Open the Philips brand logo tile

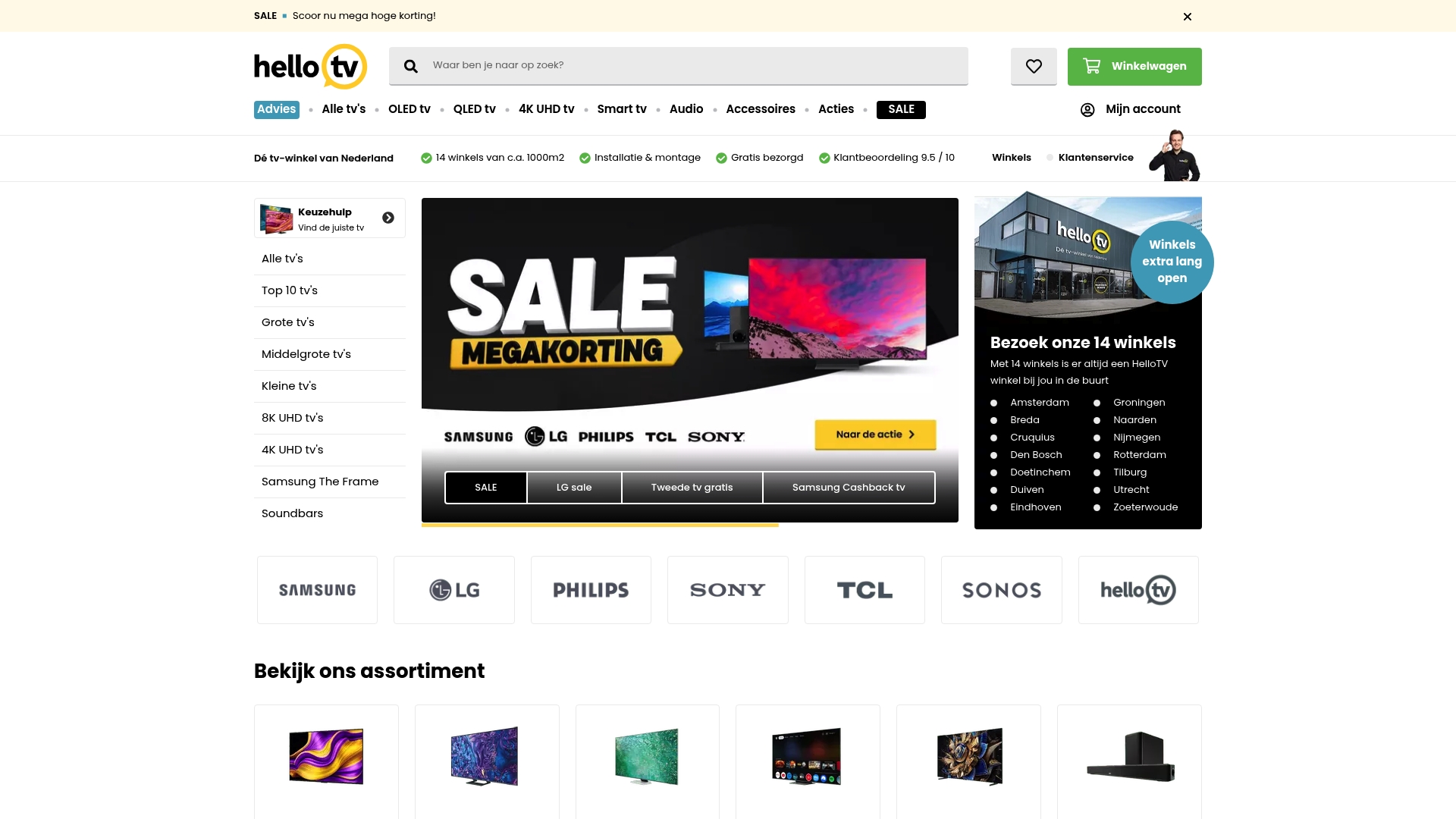591,590
